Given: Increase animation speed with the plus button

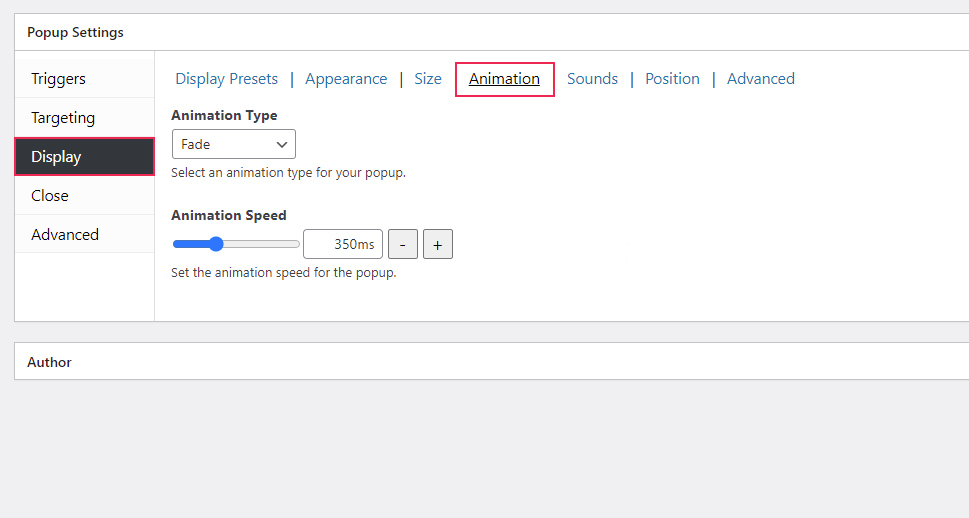Looking at the screenshot, I should (438, 244).
